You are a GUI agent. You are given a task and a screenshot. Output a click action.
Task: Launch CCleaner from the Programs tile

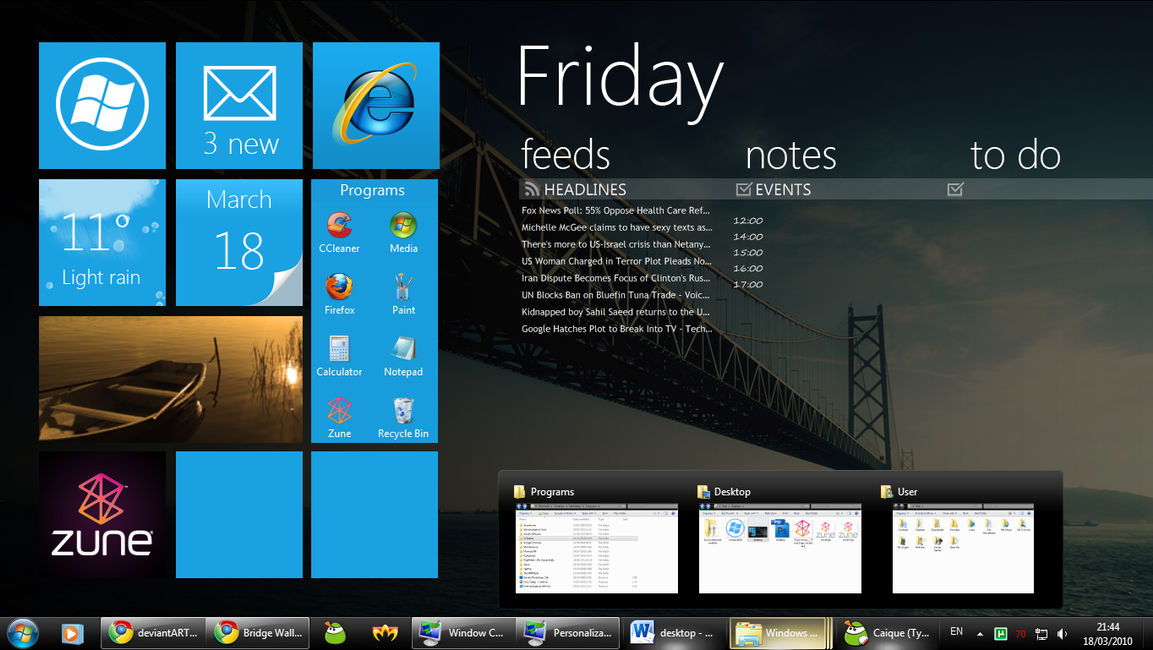339,232
